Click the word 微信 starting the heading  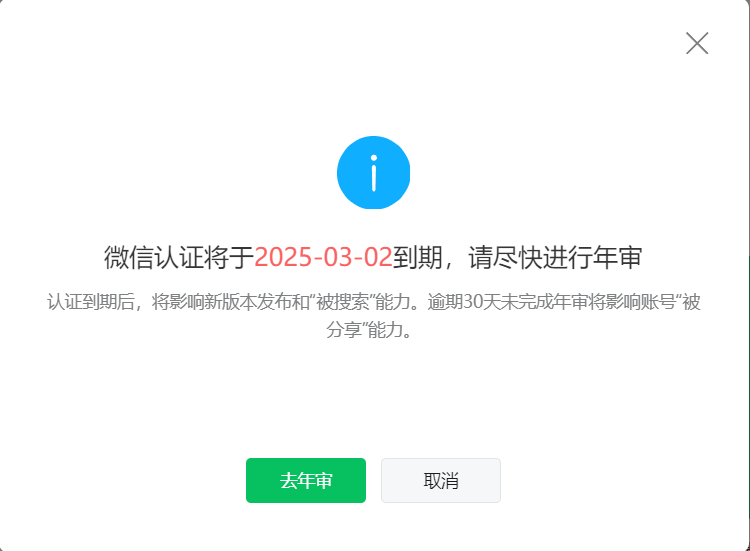[x=129, y=257]
